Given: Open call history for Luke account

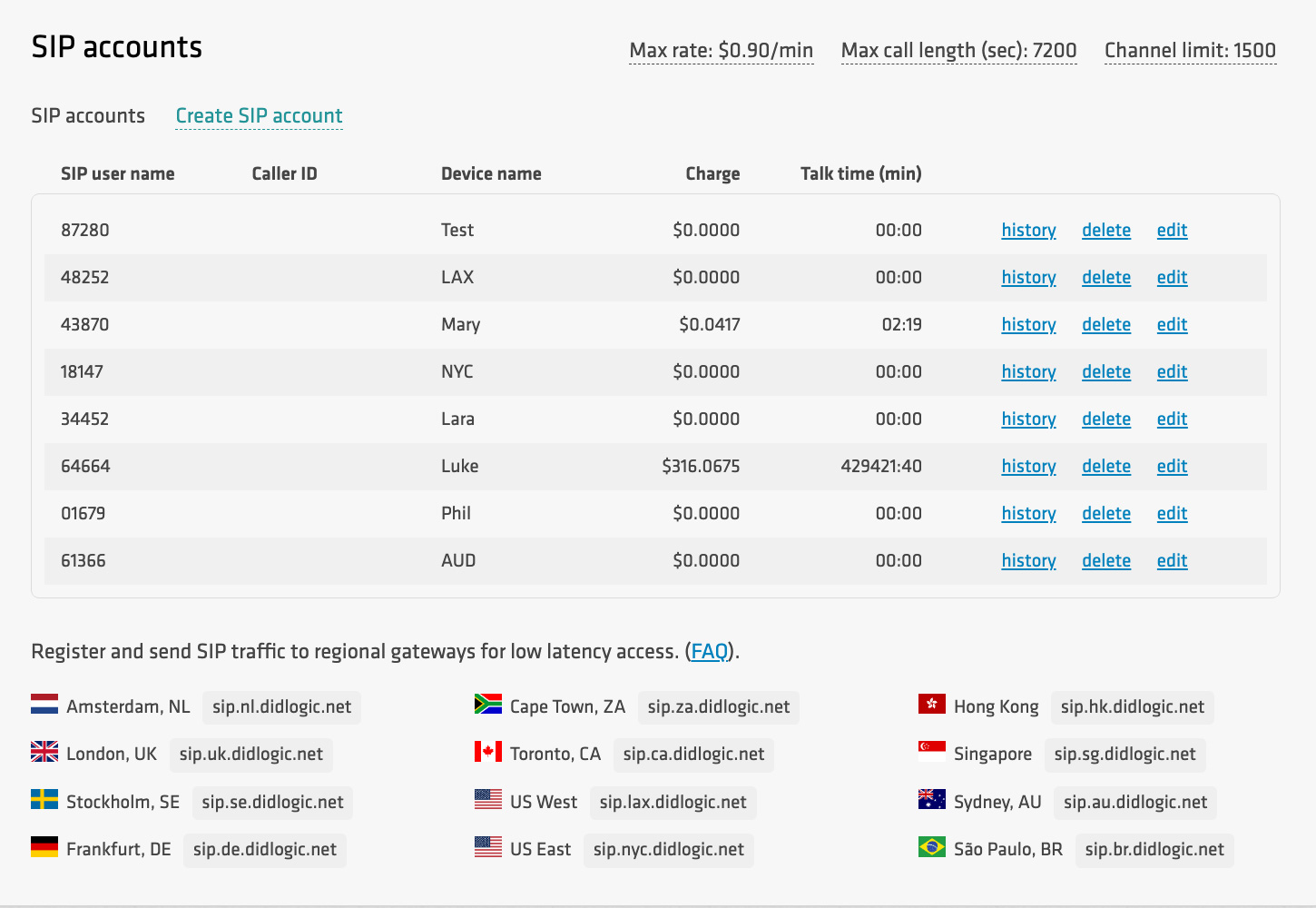Looking at the screenshot, I should (x=1028, y=467).
